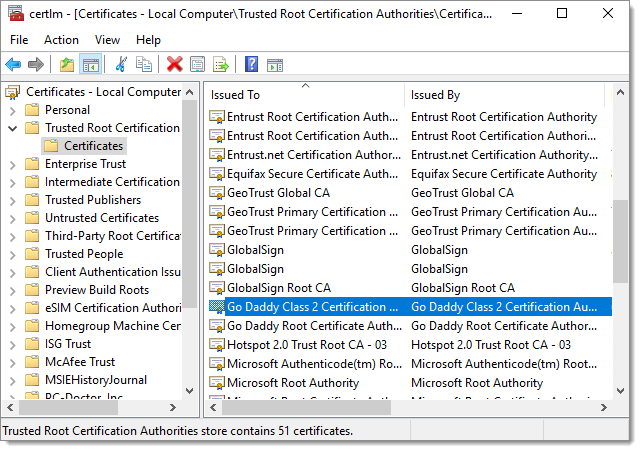Click tree pane vertical scrollbar thumb
640x451 pixels.
tap(189, 203)
